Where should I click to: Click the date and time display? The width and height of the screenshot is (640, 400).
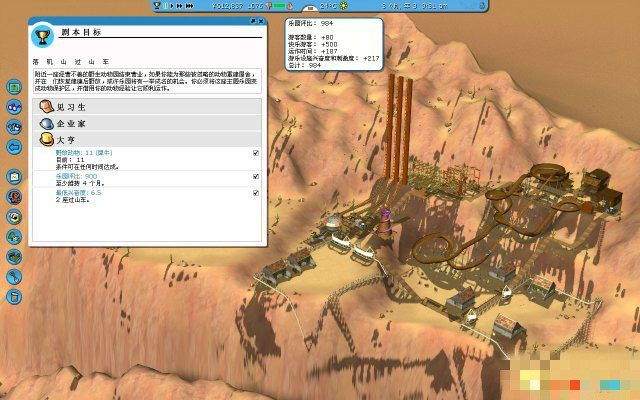415,6
